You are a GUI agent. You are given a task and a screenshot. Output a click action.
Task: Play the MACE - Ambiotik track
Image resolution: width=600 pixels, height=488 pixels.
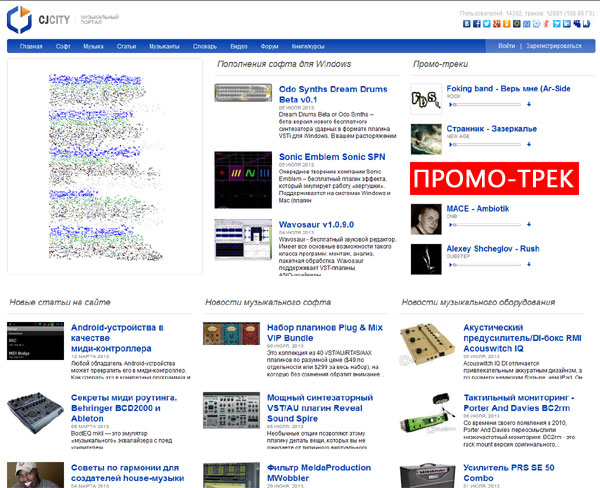(451, 224)
